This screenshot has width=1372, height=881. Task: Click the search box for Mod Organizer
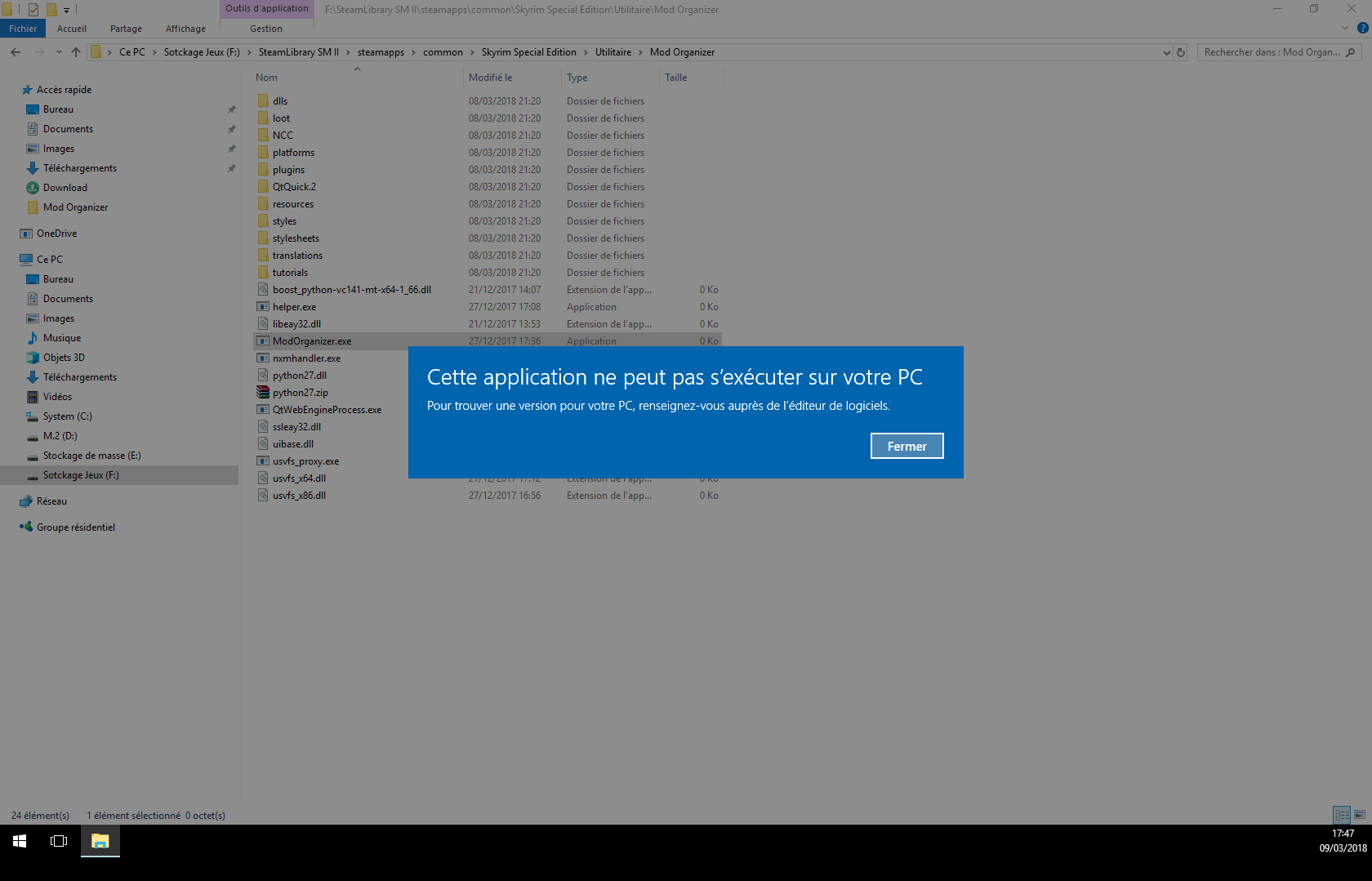pyautogui.click(x=1278, y=52)
